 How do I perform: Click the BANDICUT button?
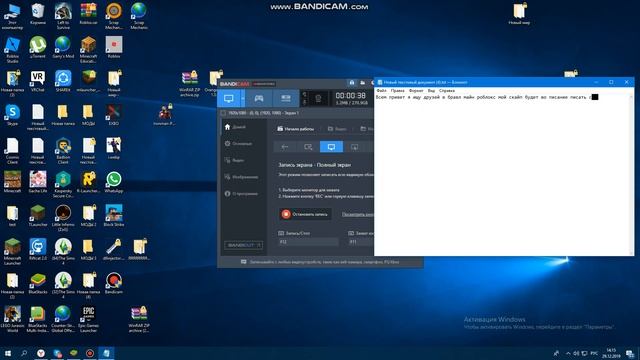(243, 245)
